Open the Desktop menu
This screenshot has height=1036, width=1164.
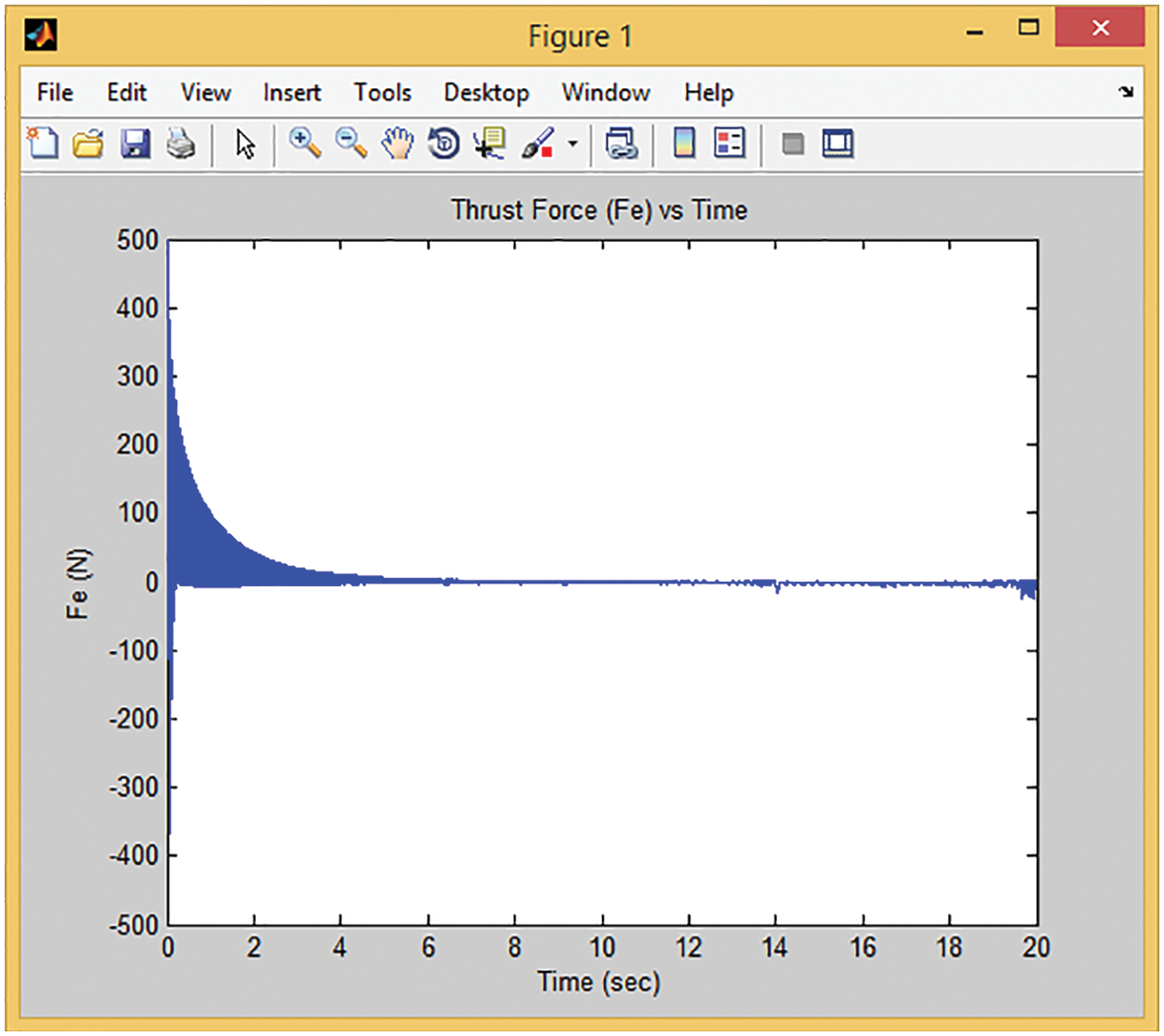[x=486, y=93]
